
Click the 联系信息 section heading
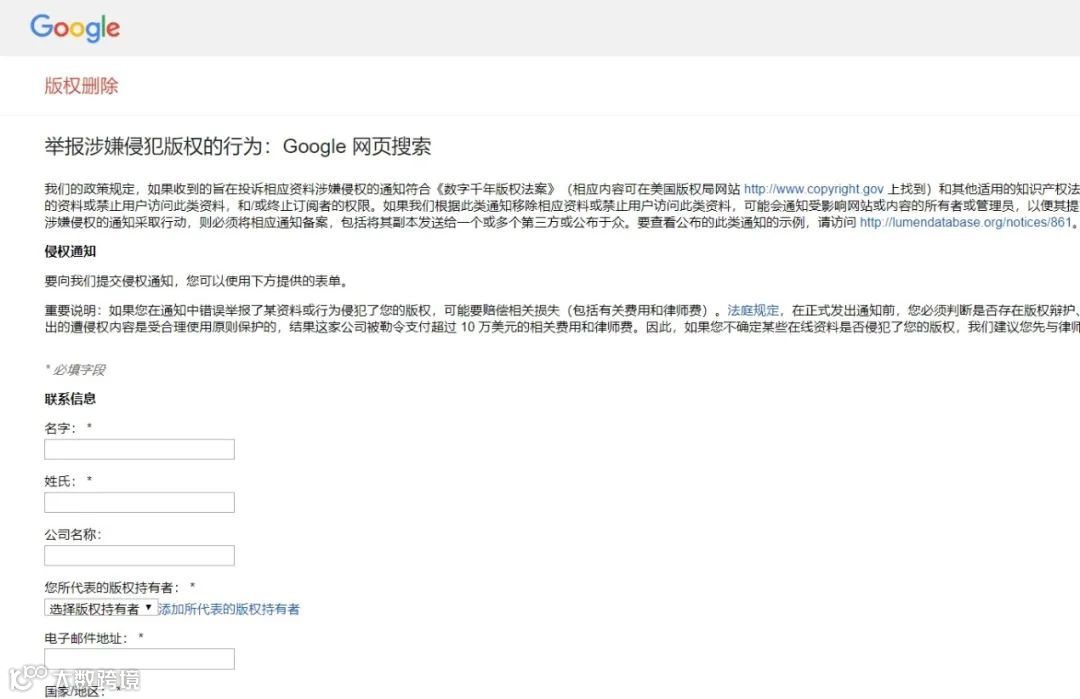(70, 399)
